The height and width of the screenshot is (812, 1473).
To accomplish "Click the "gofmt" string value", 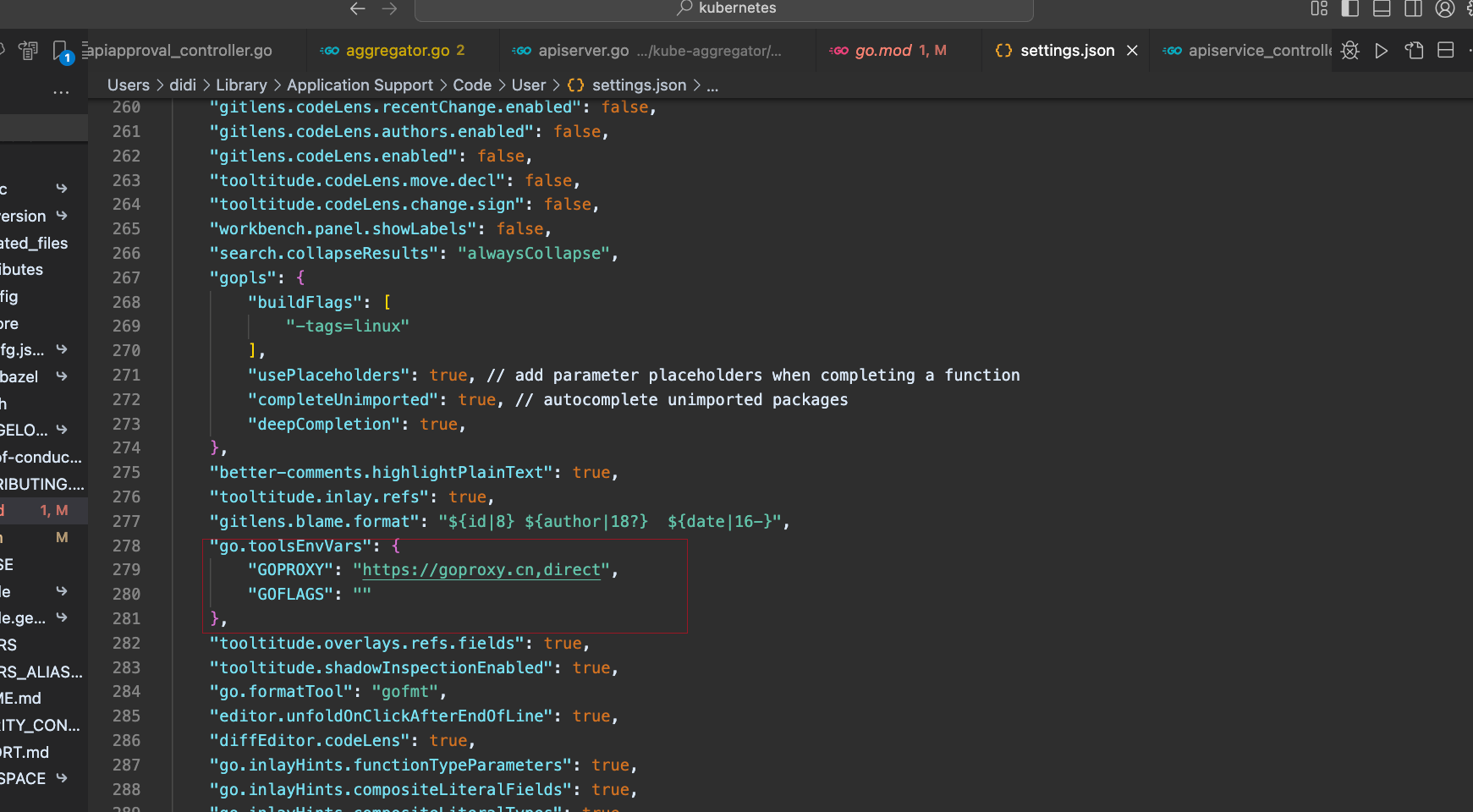I will coord(405,691).
